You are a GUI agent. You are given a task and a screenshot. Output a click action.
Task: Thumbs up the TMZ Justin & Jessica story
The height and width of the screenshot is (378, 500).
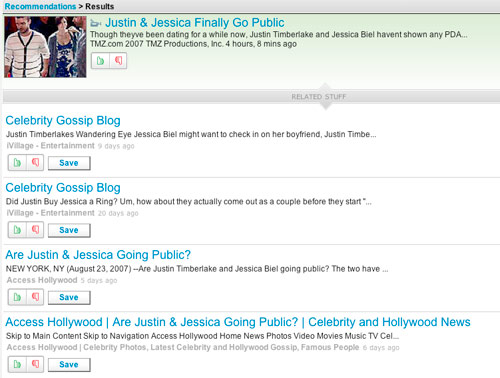click(100, 61)
